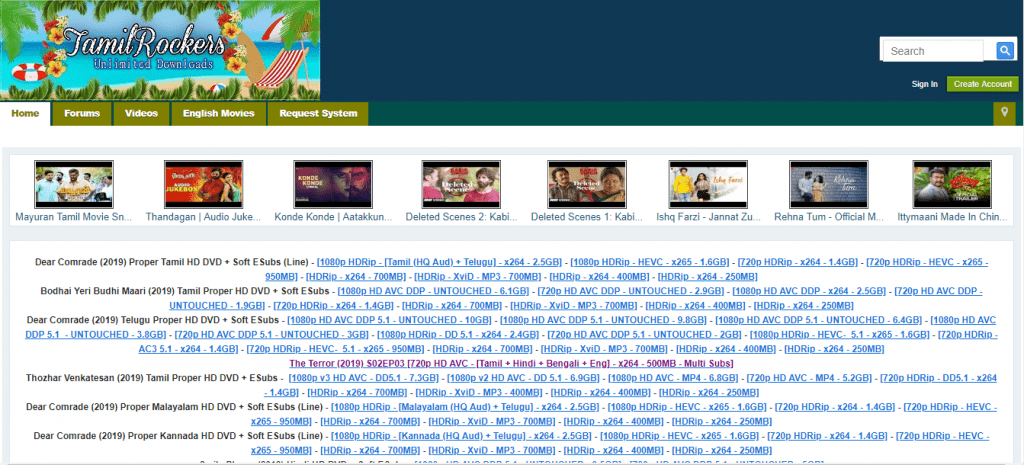
Task: Click the Create Account button
Action: click(x=982, y=84)
